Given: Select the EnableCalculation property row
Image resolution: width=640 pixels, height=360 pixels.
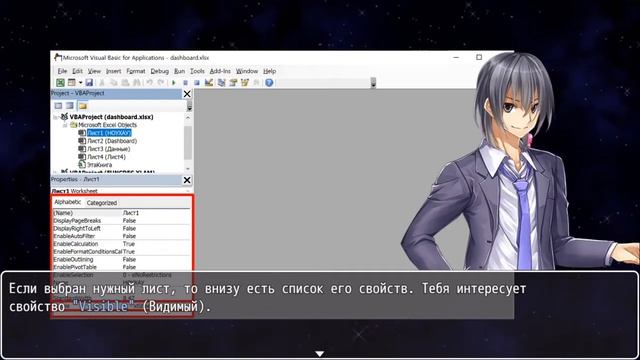Looking at the screenshot, I should click(121, 244).
